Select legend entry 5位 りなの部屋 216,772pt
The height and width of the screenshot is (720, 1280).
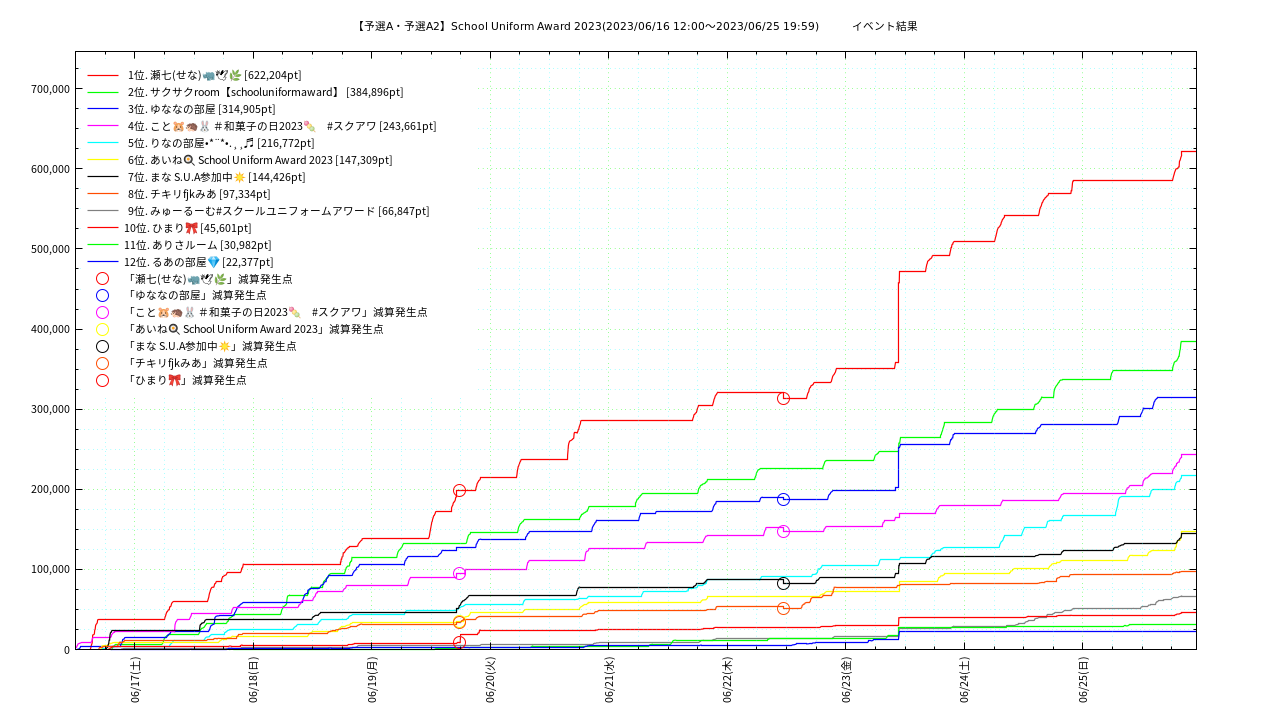pyautogui.click(x=219, y=143)
